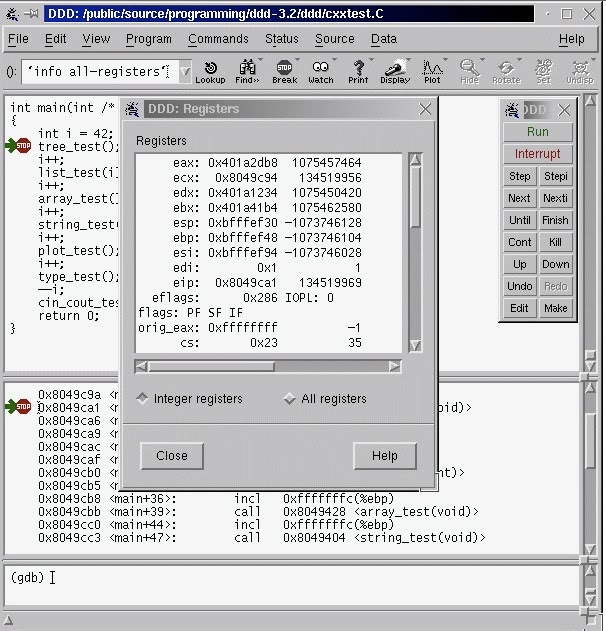Open the Rotate options dropdown arrow
The height and width of the screenshot is (631, 606).
(x=519, y=60)
